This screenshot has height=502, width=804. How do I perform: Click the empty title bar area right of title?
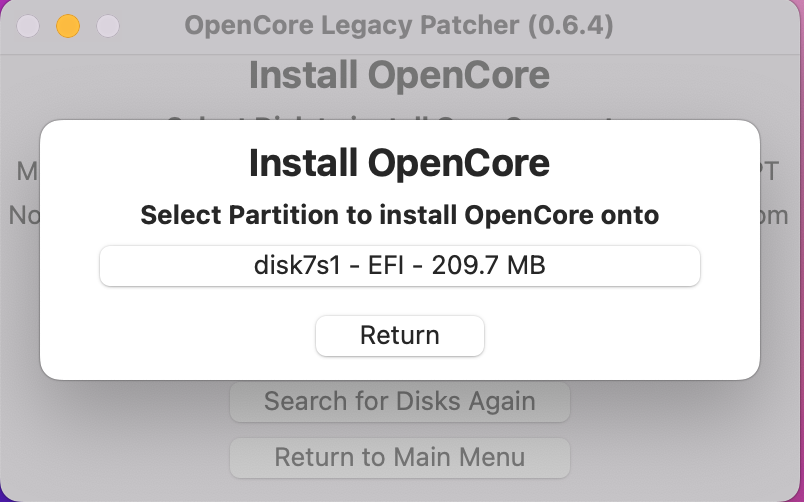pyautogui.click(x=700, y=25)
